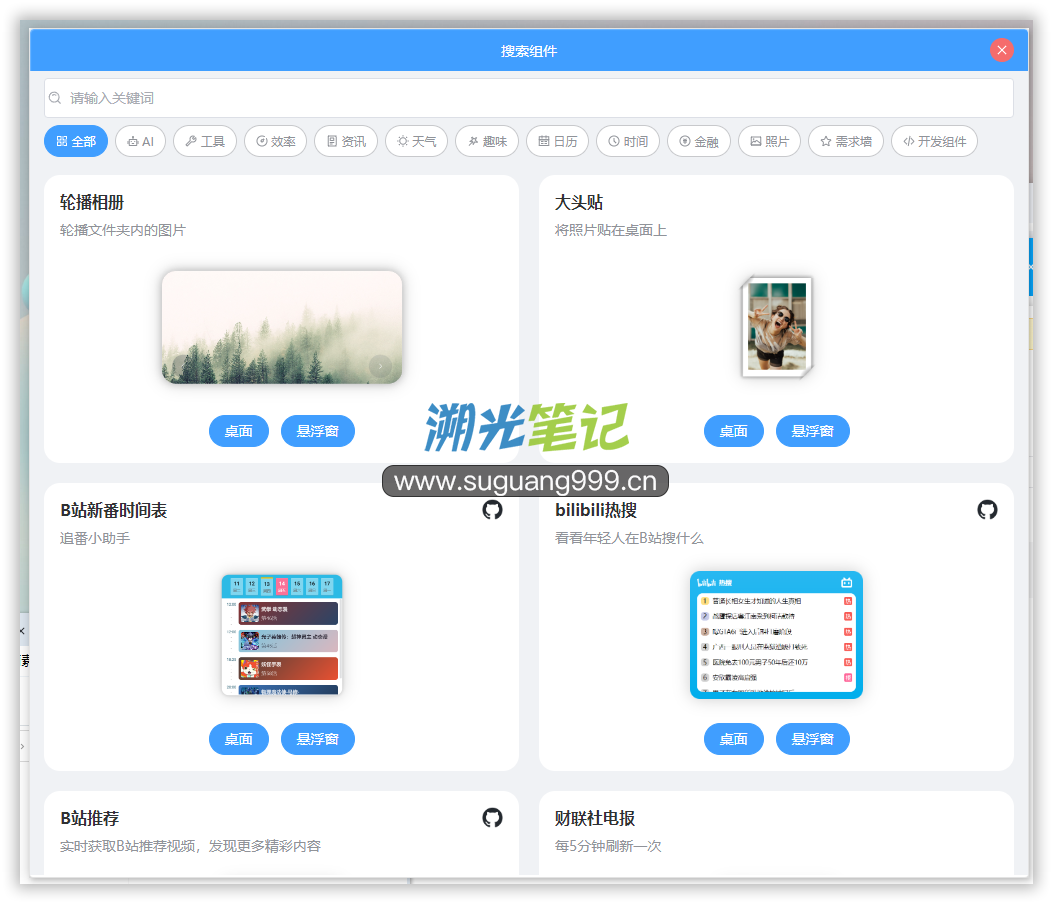Screen dimensions: 1053x904
Task: Select the 时间 category tab
Action: (x=628, y=141)
